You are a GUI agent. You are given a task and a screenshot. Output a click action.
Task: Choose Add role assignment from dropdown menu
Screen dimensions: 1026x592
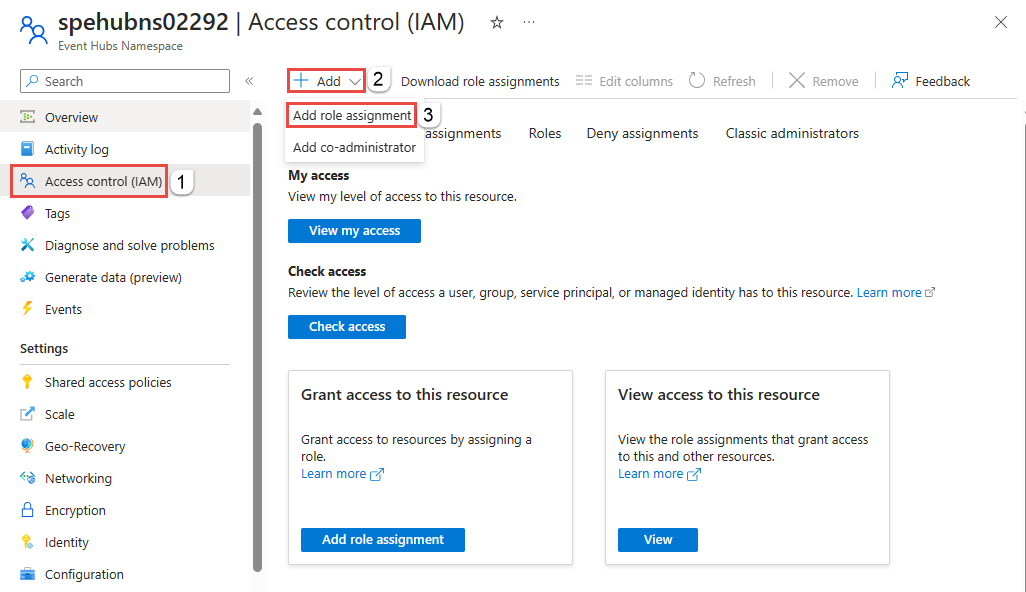352,115
